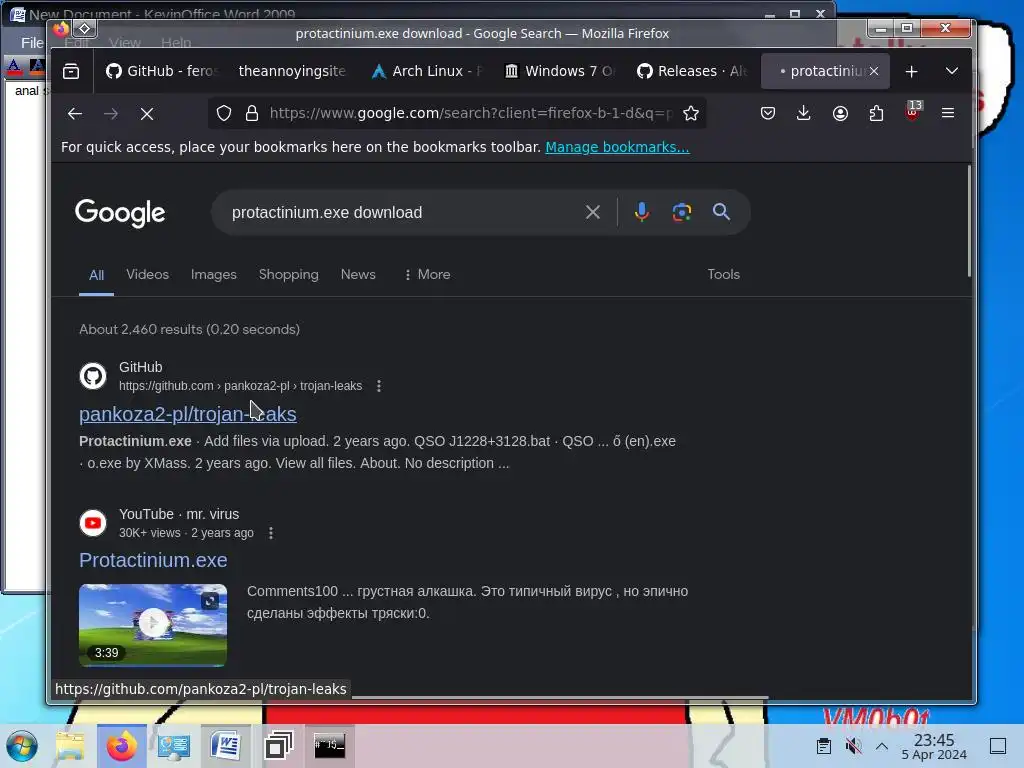The image size is (1024, 768).
Task: Open Word document from taskbar
Action: tap(226, 746)
